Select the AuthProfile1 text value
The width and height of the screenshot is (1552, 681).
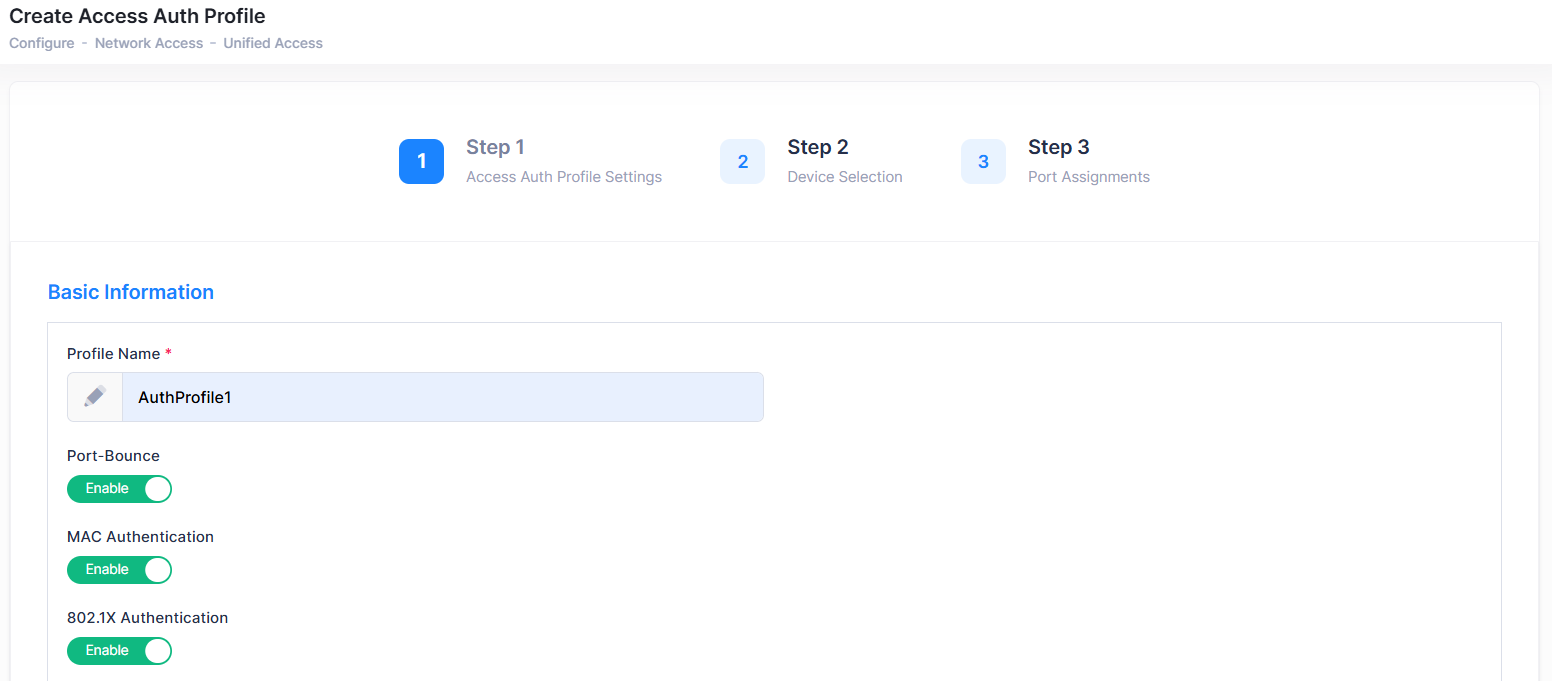click(x=184, y=397)
